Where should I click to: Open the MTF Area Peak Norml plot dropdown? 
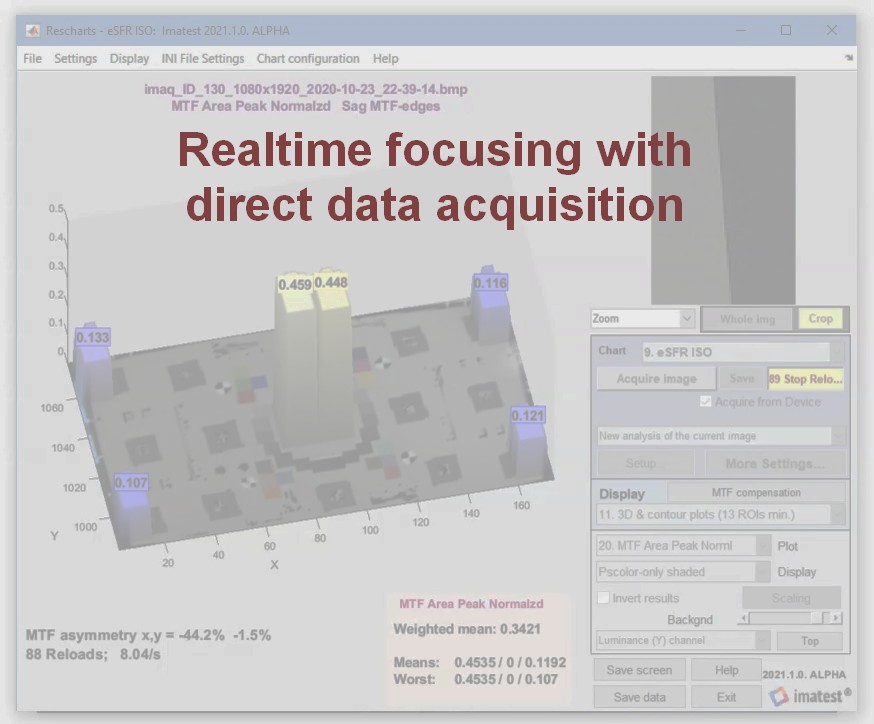point(683,546)
